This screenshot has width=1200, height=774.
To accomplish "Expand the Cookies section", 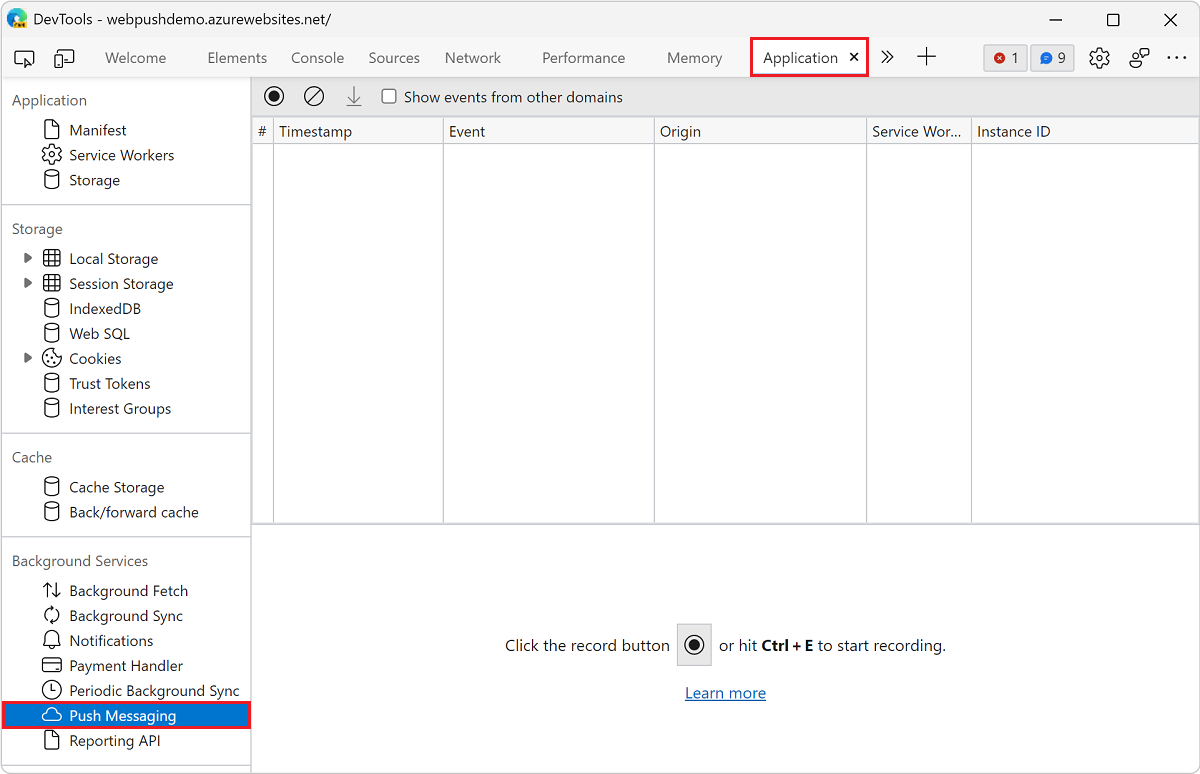I will [x=27, y=358].
